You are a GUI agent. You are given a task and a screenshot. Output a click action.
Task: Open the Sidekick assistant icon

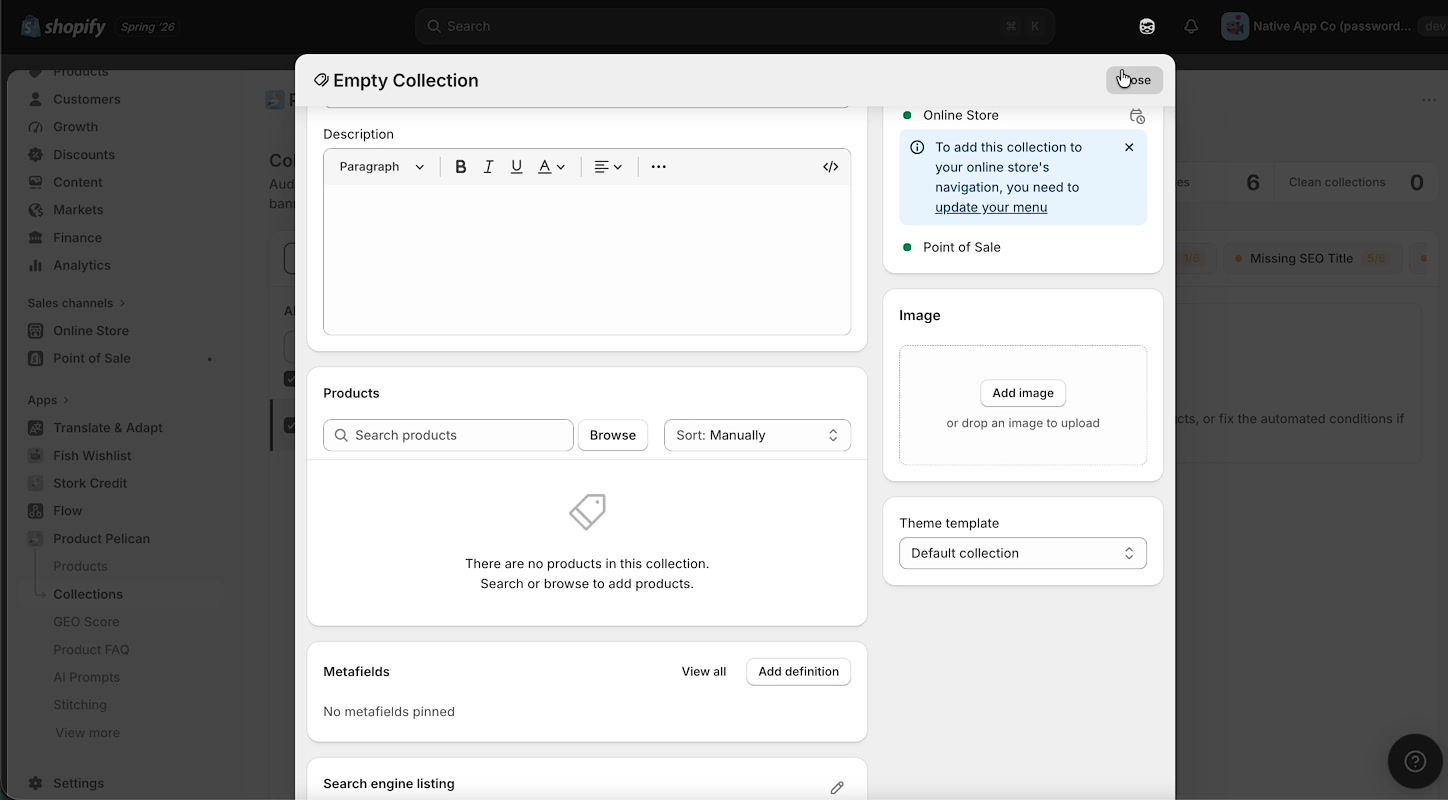tap(1147, 27)
